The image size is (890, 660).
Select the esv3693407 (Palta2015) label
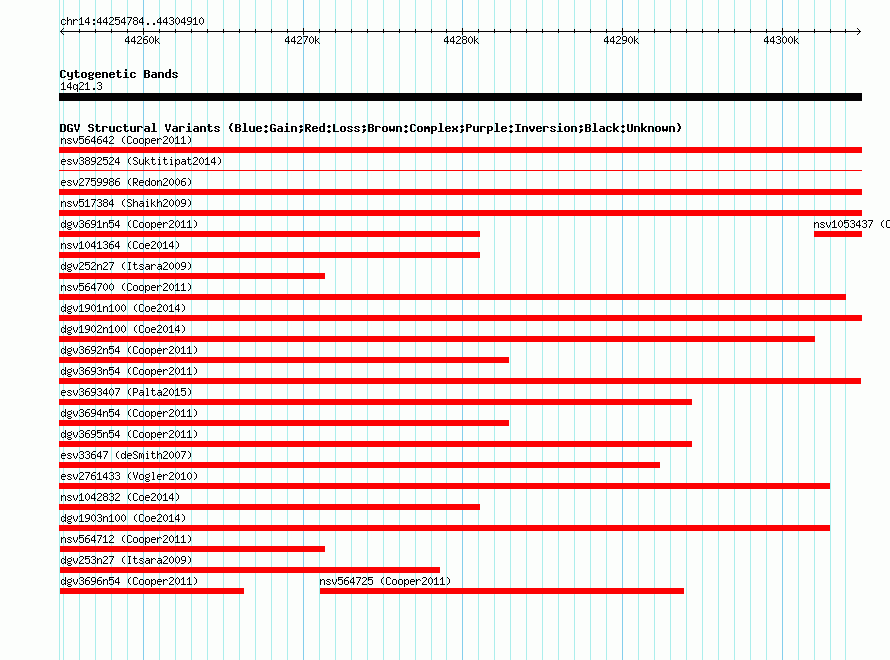tap(126, 392)
